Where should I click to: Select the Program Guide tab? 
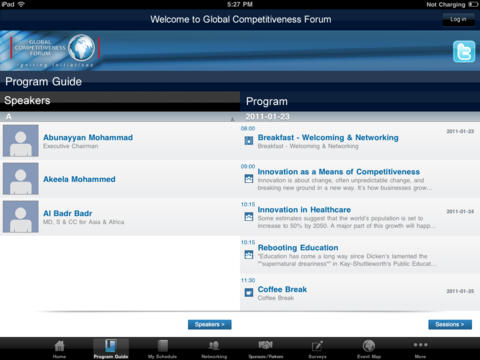point(111,349)
